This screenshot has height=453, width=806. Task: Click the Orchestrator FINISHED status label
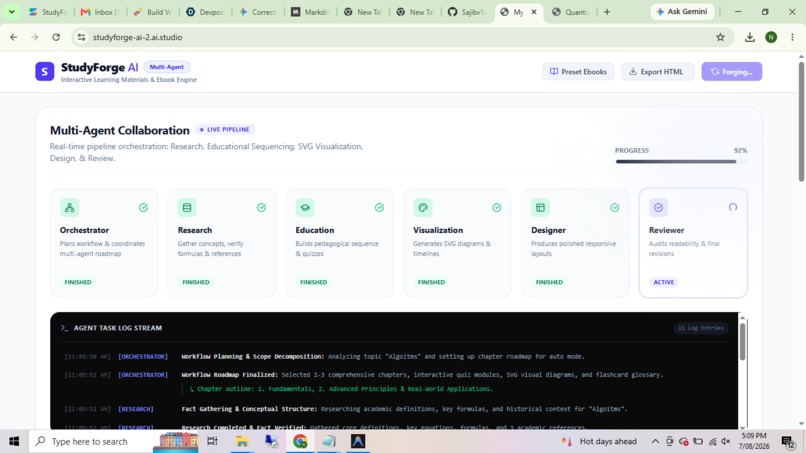click(78, 282)
